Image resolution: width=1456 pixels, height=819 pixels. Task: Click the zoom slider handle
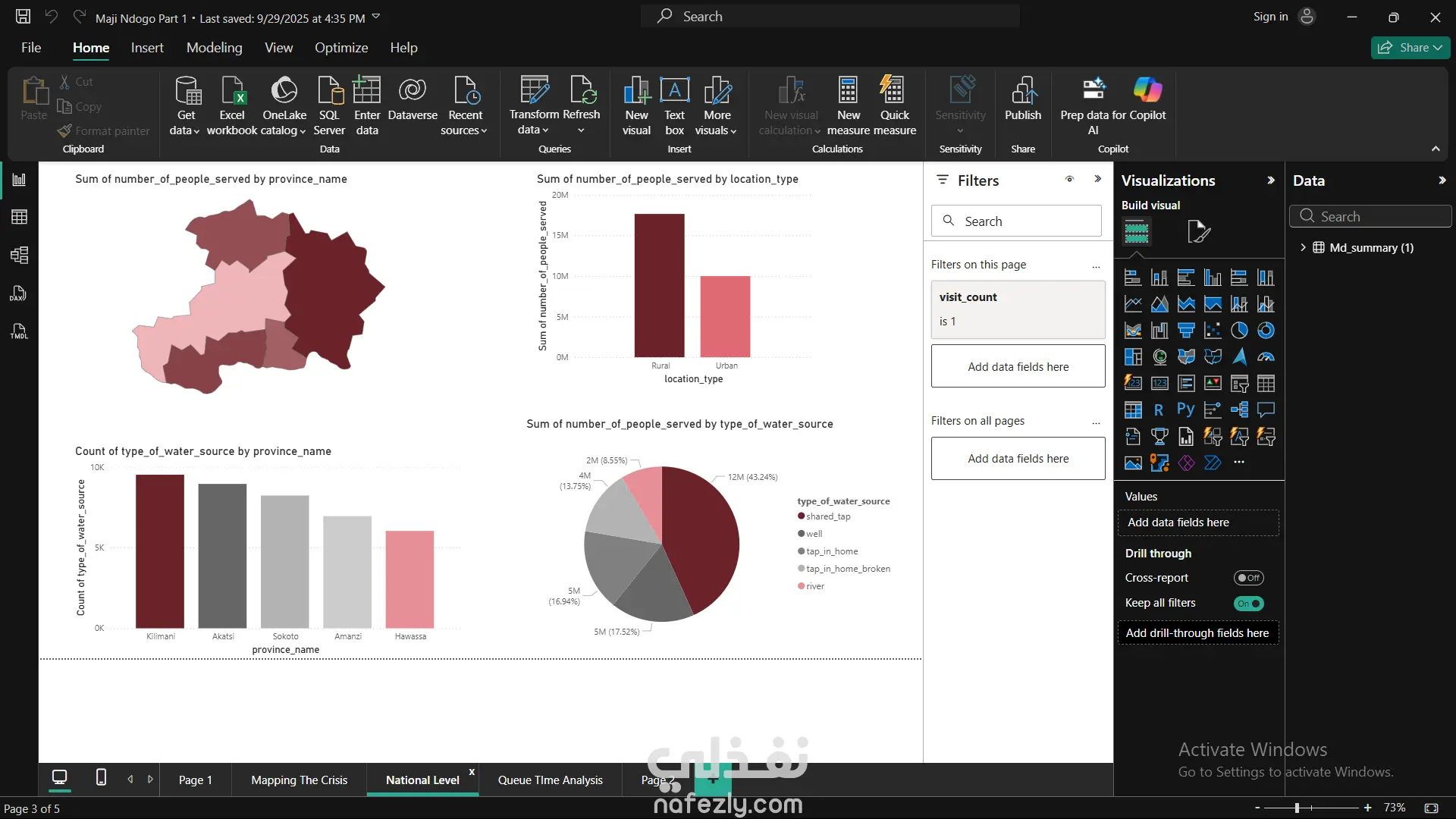(1297, 808)
